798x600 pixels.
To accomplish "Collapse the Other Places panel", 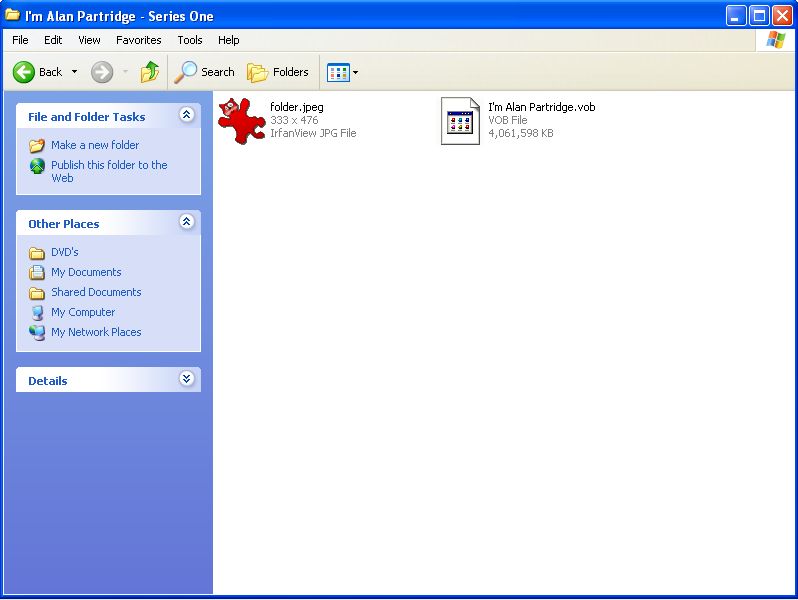I will (x=187, y=222).
